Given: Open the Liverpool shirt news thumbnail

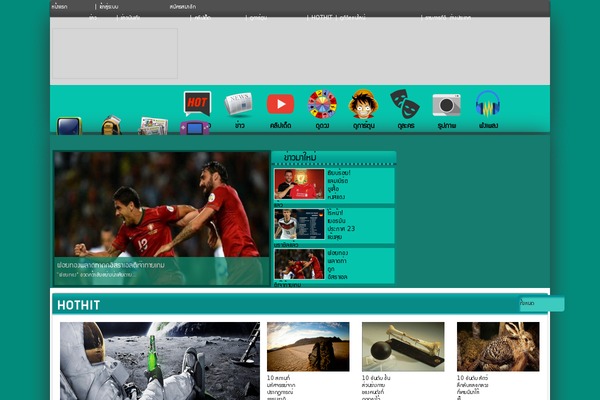Looking at the screenshot, I should pos(299,184).
